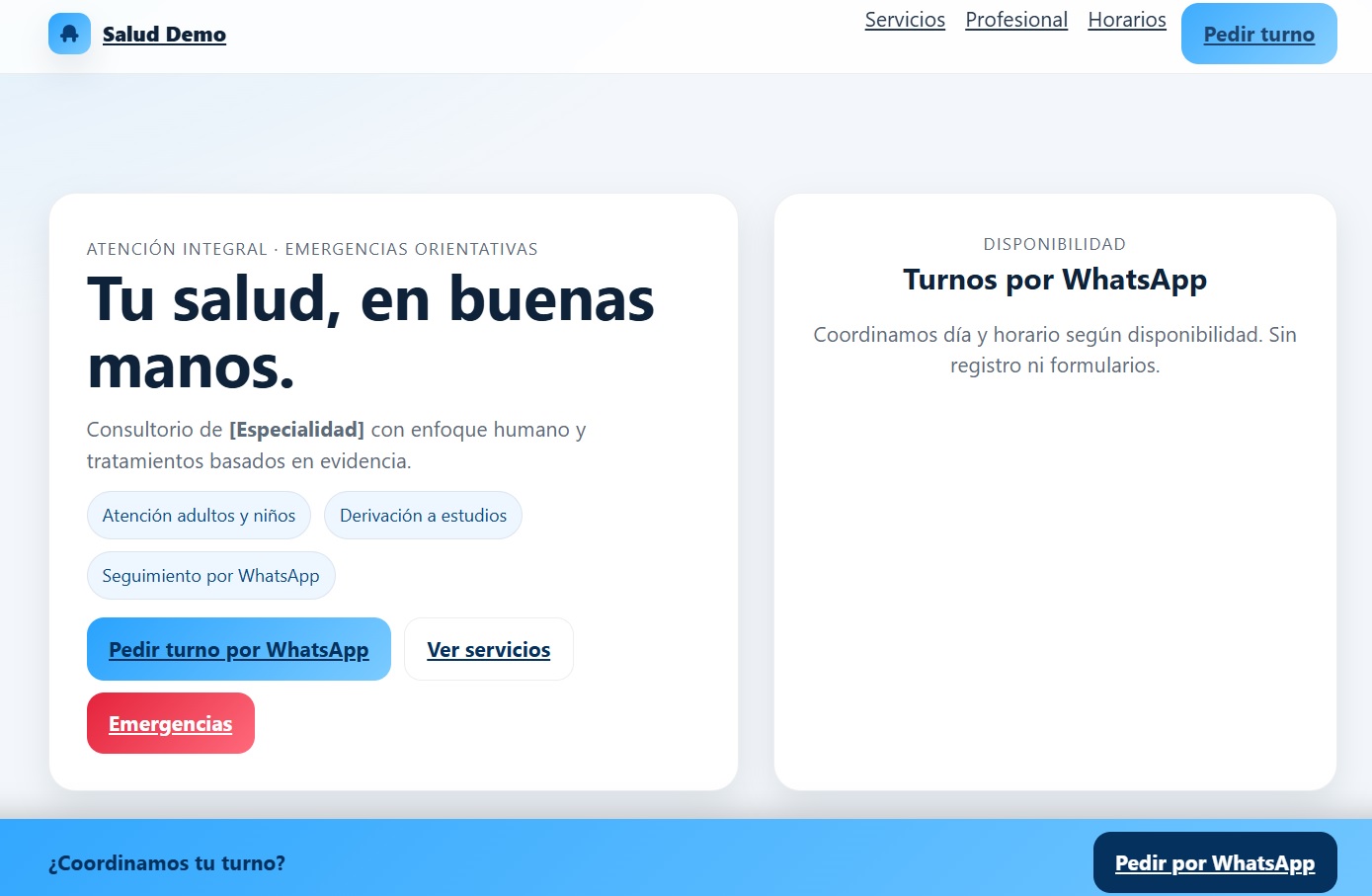Viewport: 1372px width, 896px height.
Task: Click Pedir por WhatsApp in the bottom bar
Action: pos(1214,861)
